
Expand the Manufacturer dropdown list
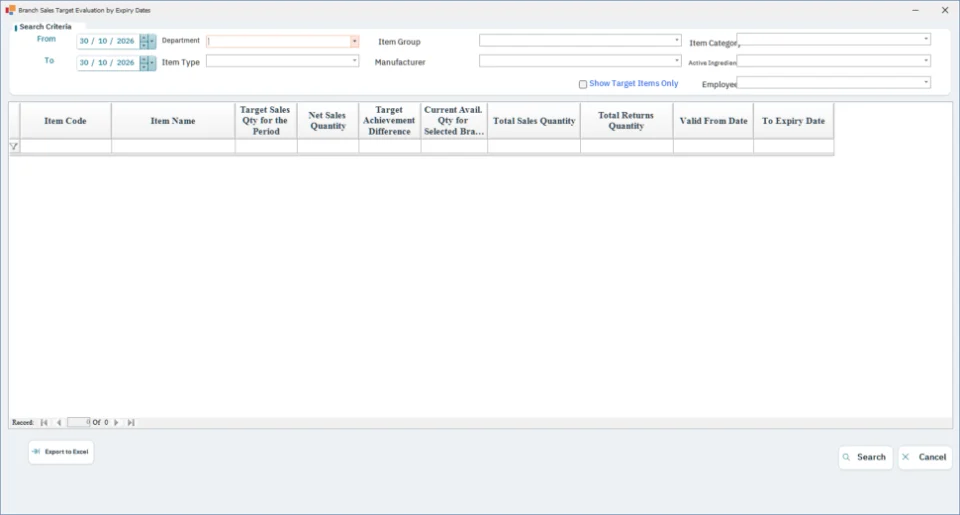677,61
